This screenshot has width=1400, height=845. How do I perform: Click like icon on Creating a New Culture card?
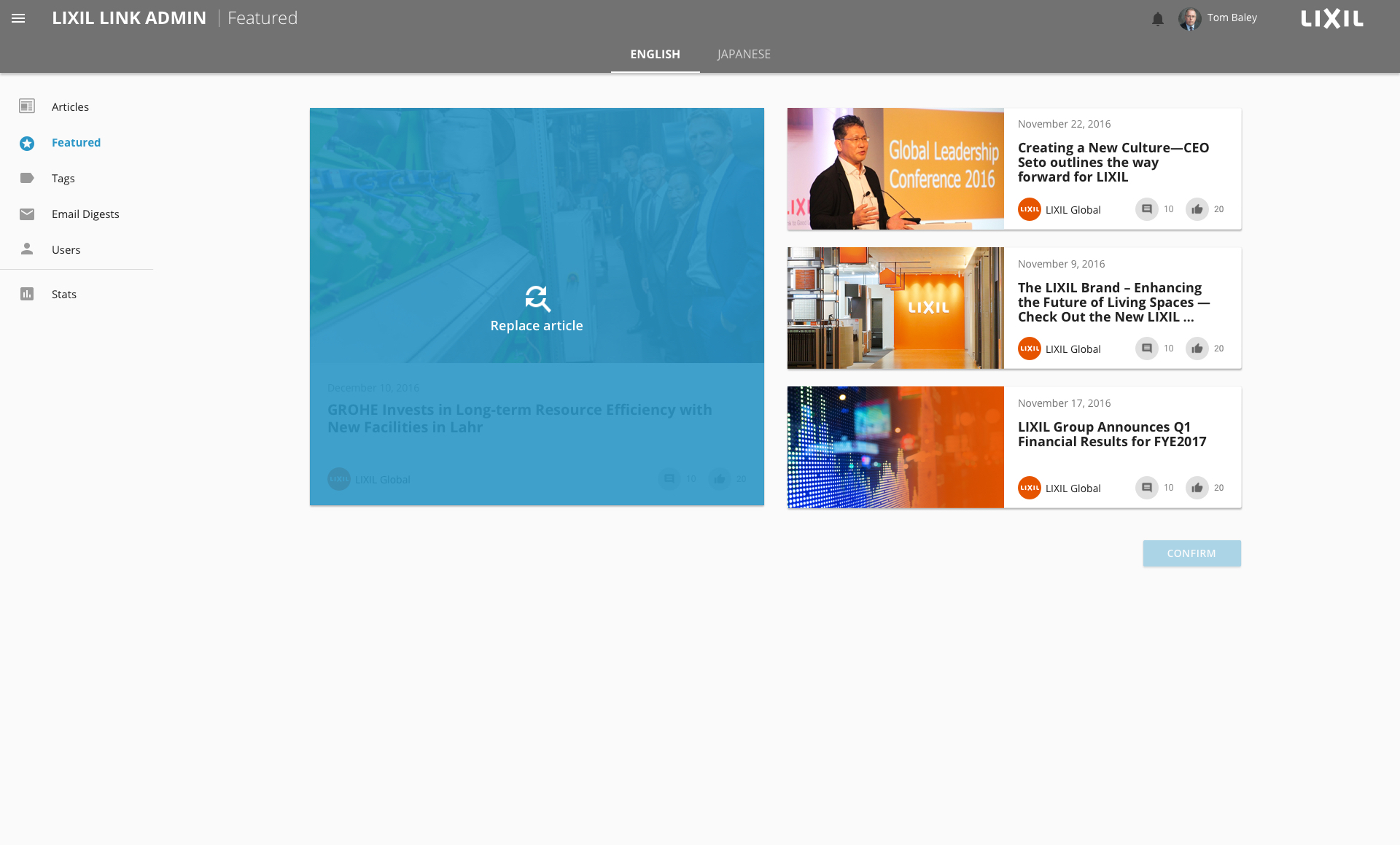[x=1197, y=209]
